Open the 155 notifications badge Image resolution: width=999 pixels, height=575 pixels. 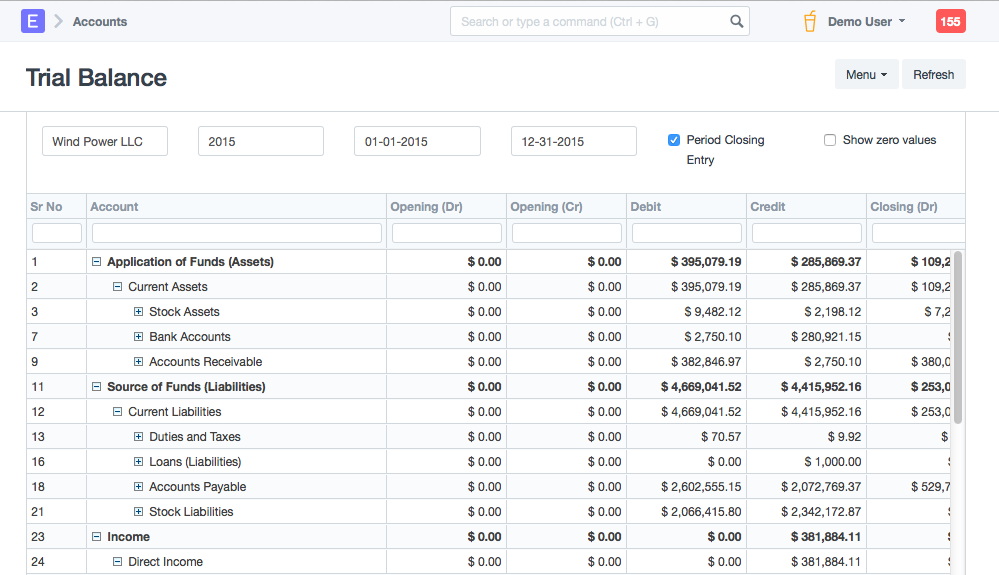pos(950,21)
